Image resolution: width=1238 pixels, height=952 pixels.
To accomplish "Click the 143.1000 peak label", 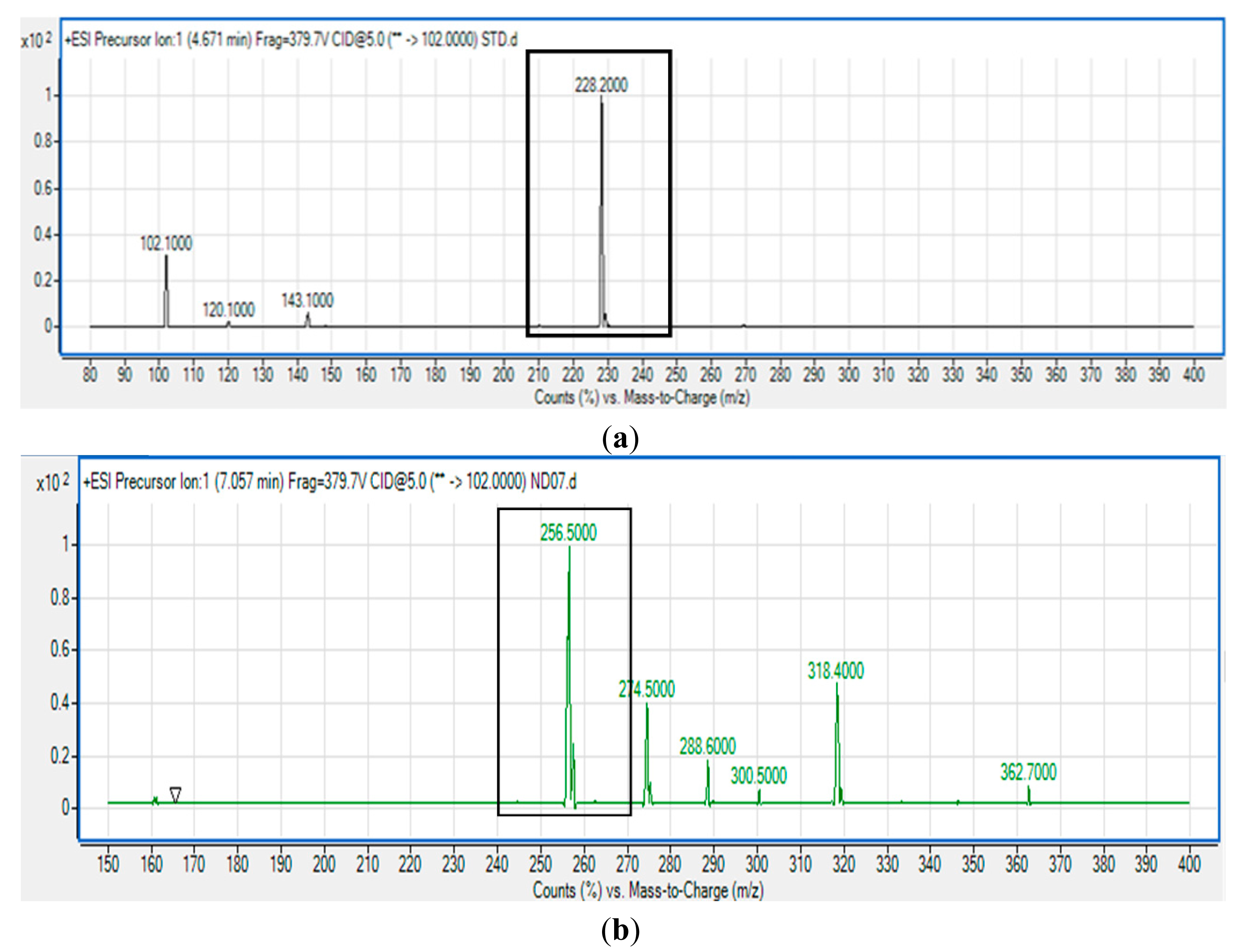I will 308,300.
